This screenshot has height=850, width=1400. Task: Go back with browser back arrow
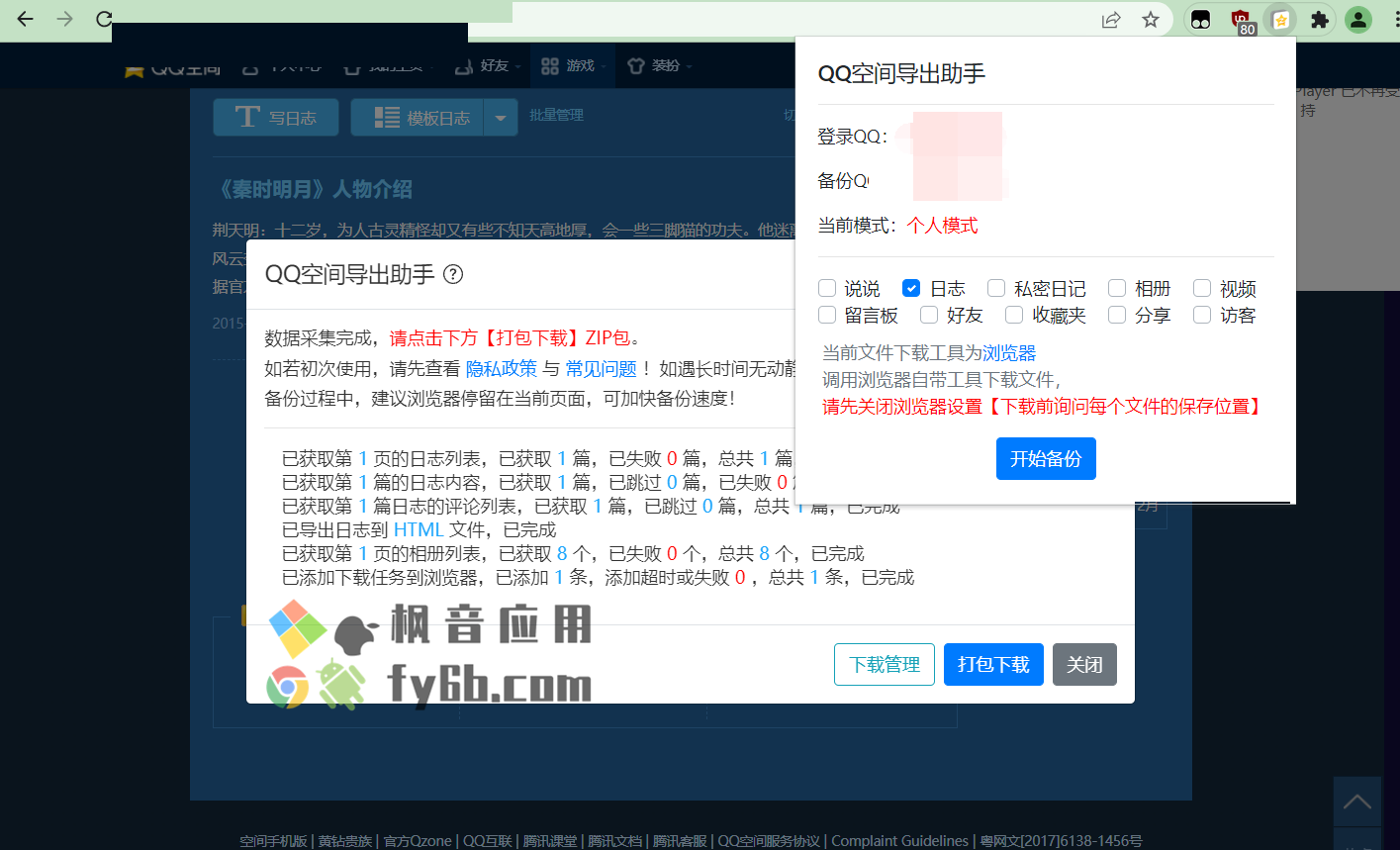pos(26,19)
